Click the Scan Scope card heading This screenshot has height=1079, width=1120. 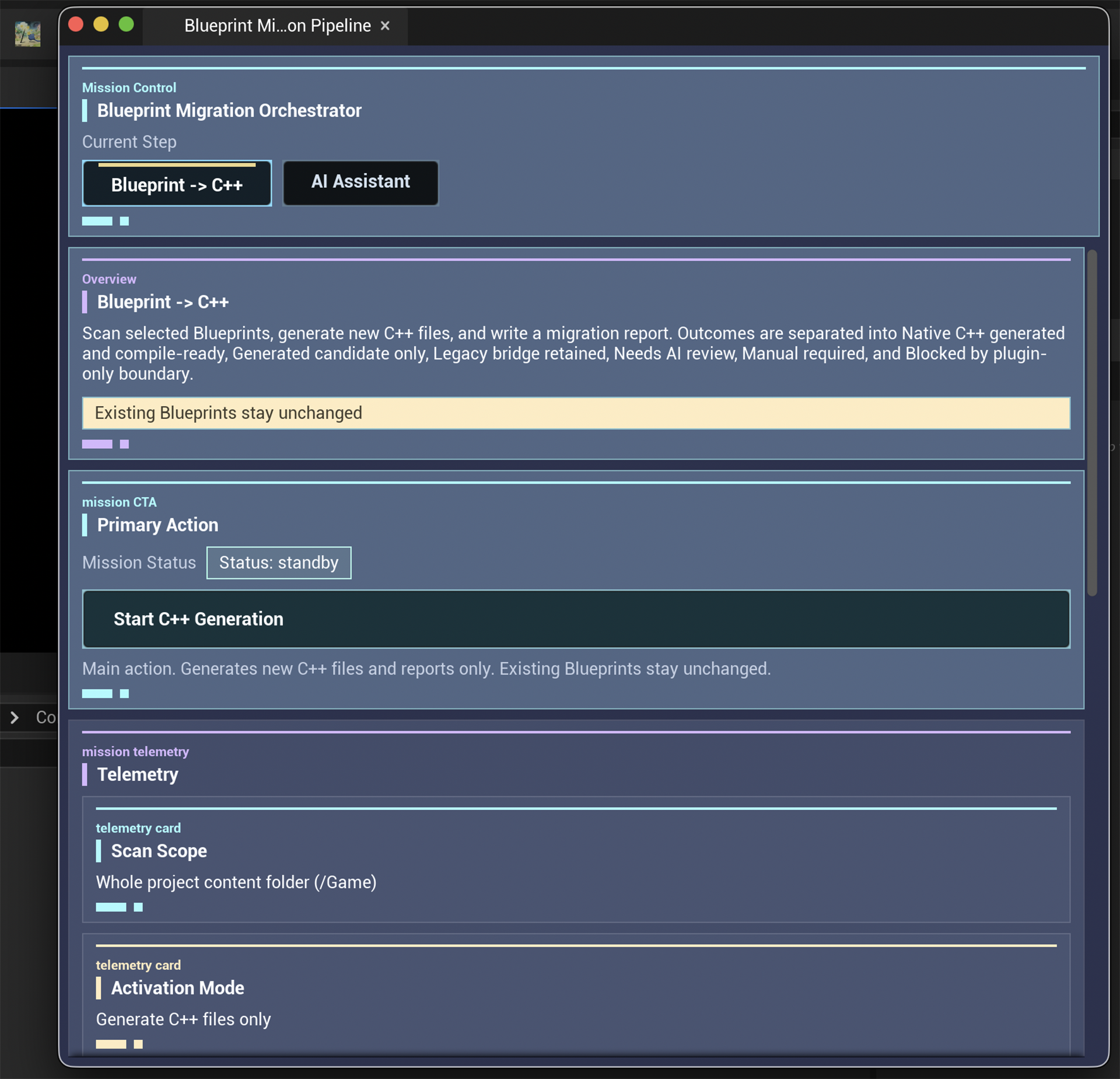pos(159,851)
